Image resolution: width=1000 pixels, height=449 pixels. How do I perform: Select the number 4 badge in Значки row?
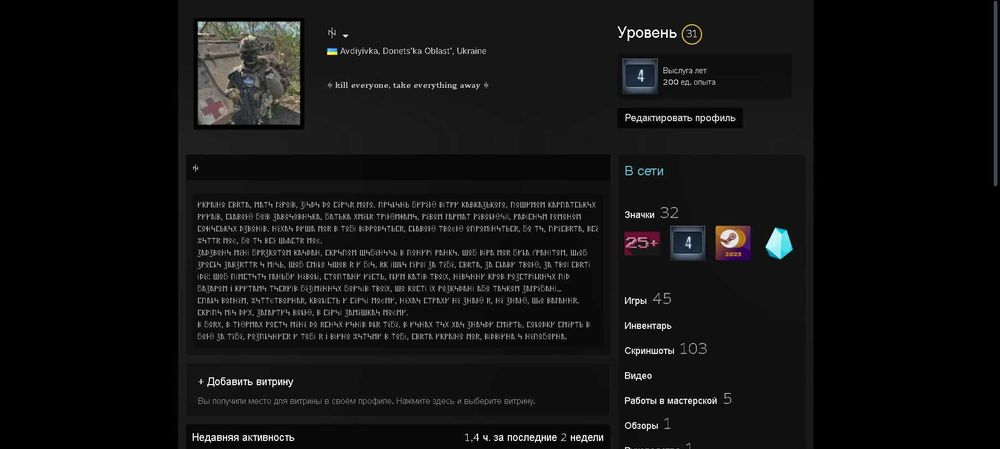(688, 243)
